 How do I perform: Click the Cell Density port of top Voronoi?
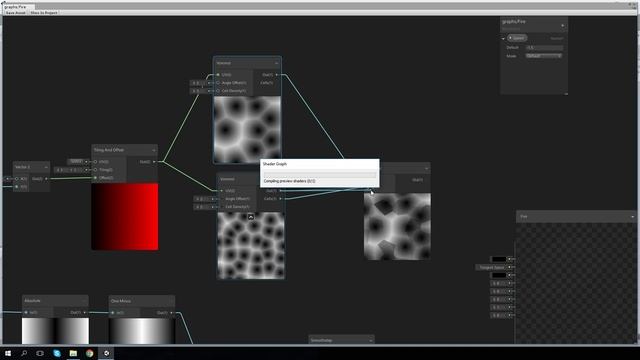pyautogui.click(x=218, y=91)
